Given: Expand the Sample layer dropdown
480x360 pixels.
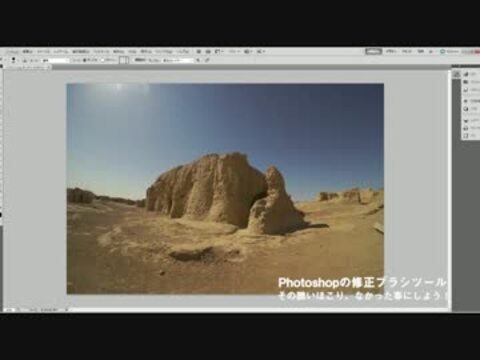Looking at the screenshot, I should pos(178,60).
